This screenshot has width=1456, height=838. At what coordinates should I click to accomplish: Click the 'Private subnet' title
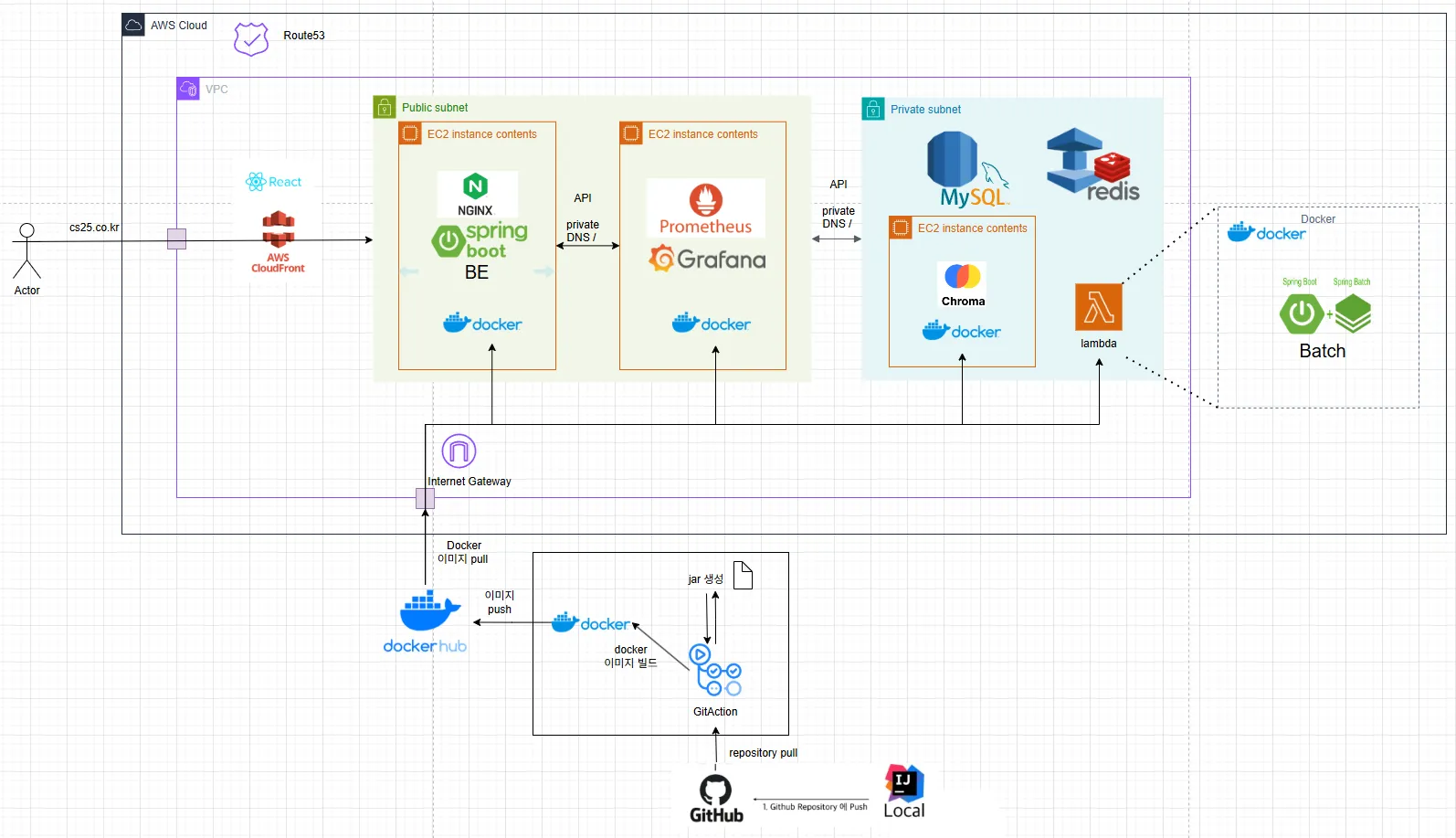[x=925, y=109]
